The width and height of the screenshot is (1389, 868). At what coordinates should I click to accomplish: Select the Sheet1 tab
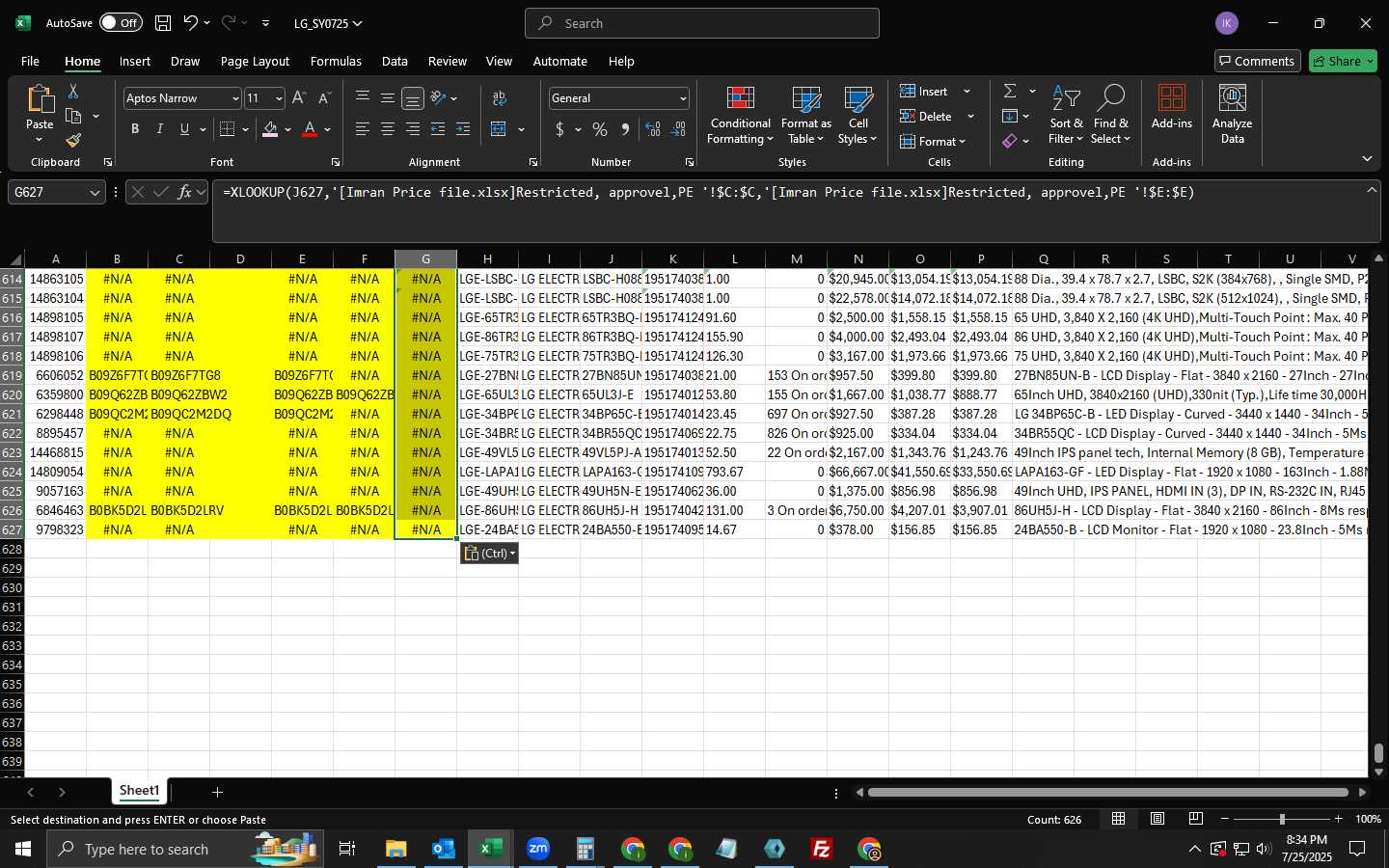coord(139,791)
